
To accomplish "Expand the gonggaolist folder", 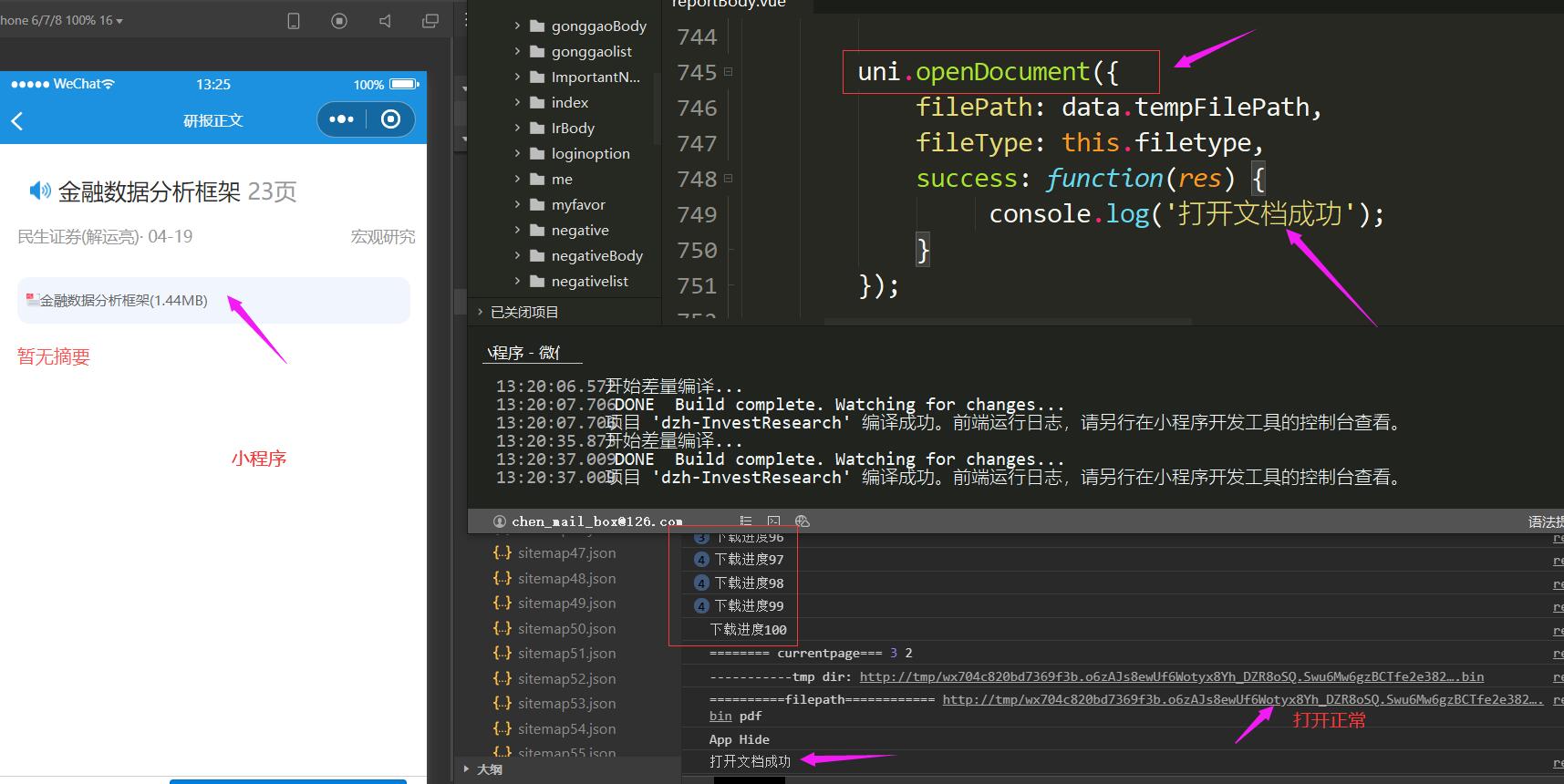I will (x=517, y=52).
